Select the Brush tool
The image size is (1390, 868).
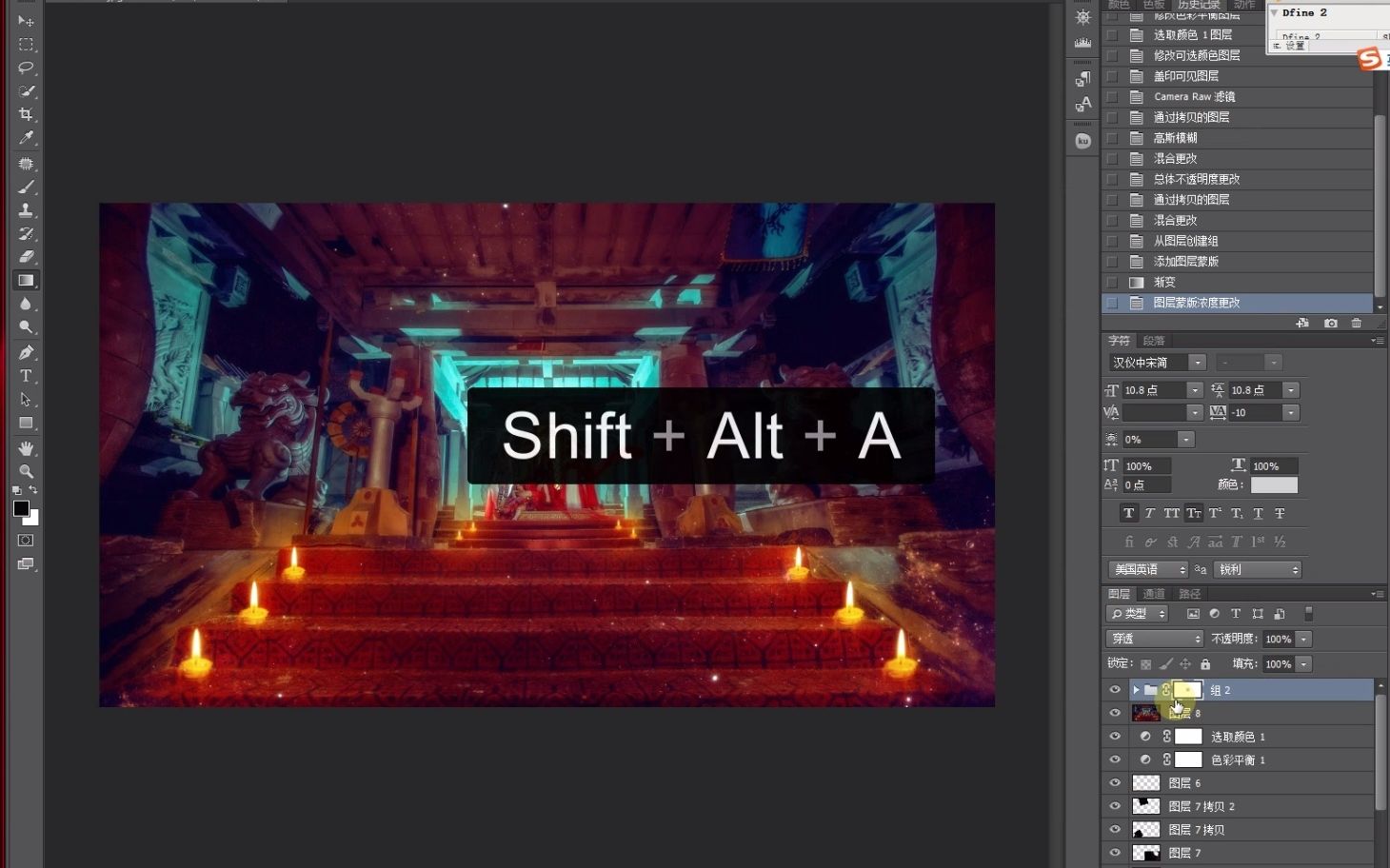pyautogui.click(x=26, y=187)
